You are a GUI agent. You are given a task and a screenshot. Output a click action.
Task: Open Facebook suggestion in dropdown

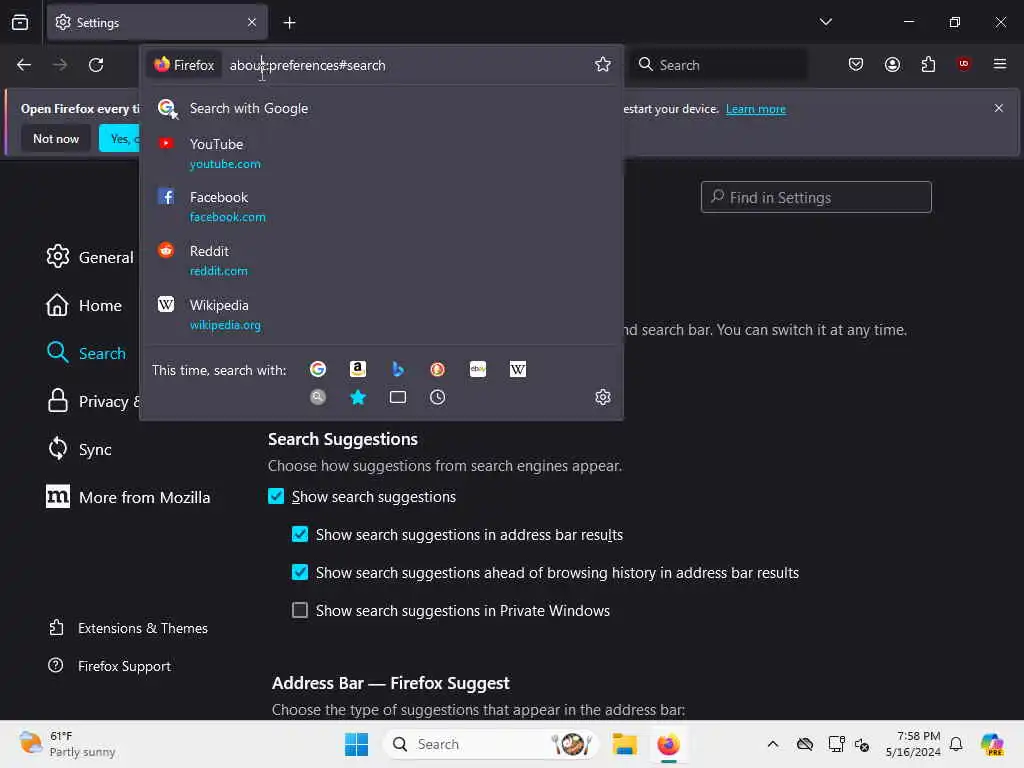[x=382, y=206]
